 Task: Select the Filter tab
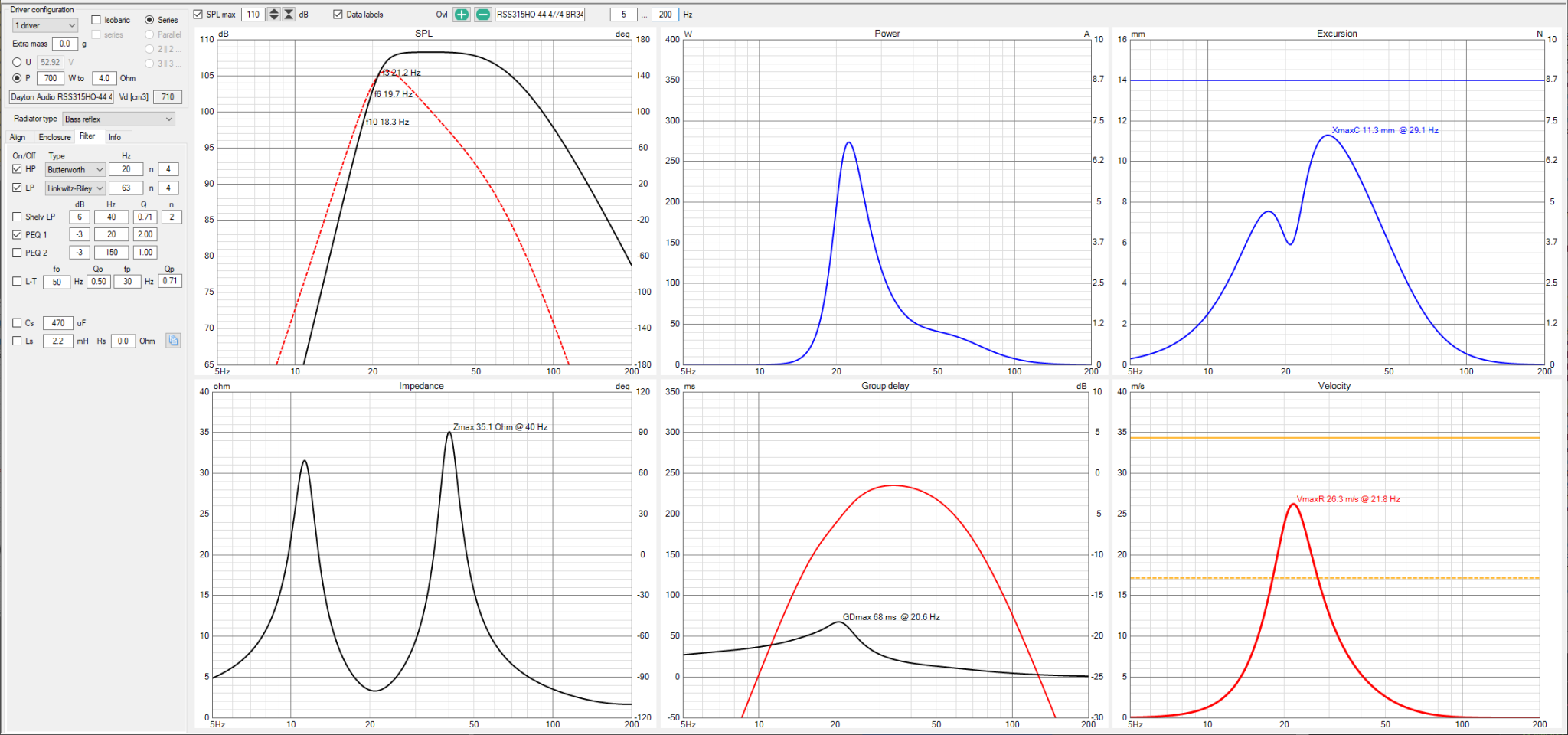(x=88, y=136)
